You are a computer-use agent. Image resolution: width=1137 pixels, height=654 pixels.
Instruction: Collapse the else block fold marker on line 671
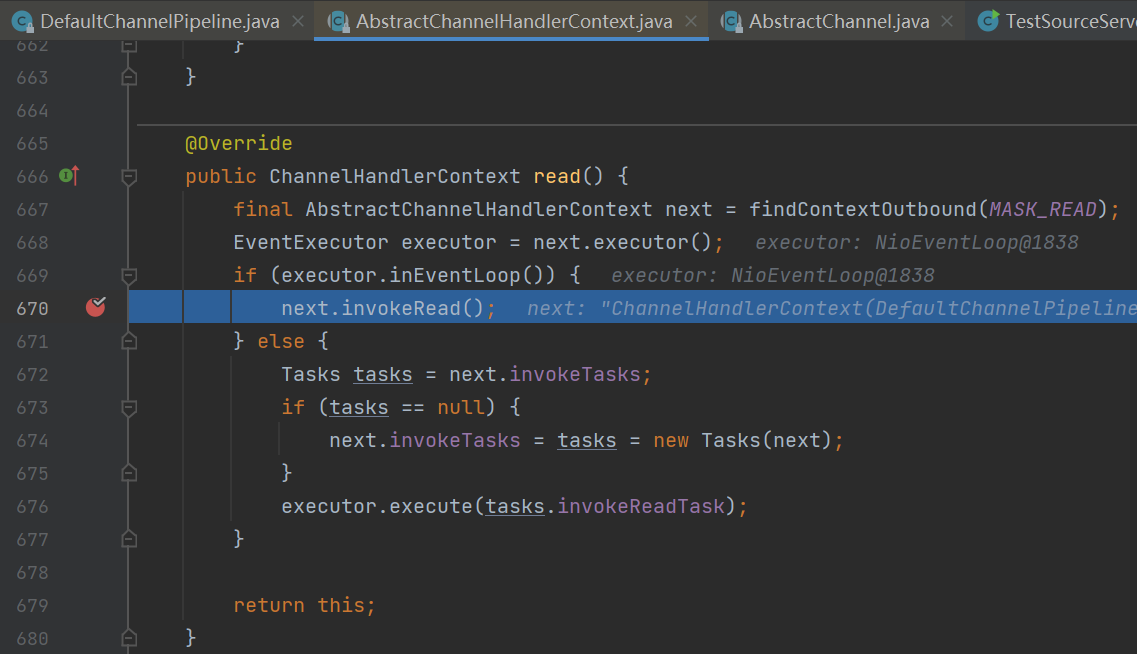click(128, 342)
